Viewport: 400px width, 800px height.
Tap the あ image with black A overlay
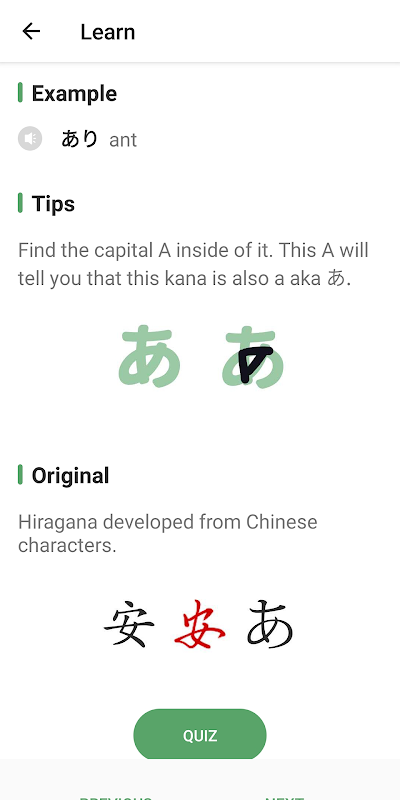(x=254, y=357)
